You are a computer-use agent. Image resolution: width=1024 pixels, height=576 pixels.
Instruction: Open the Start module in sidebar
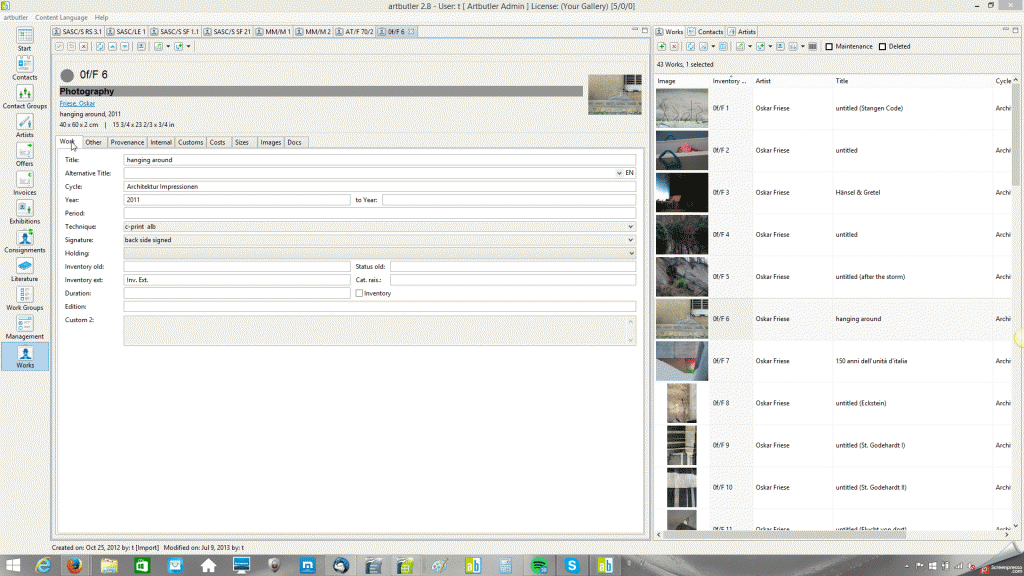(x=24, y=39)
